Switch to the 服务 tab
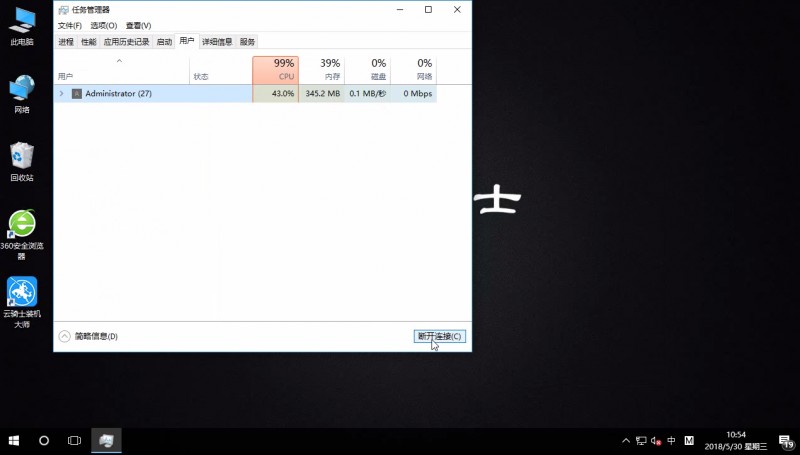Image resolution: width=800 pixels, height=455 pixels. tap(247, 42)
